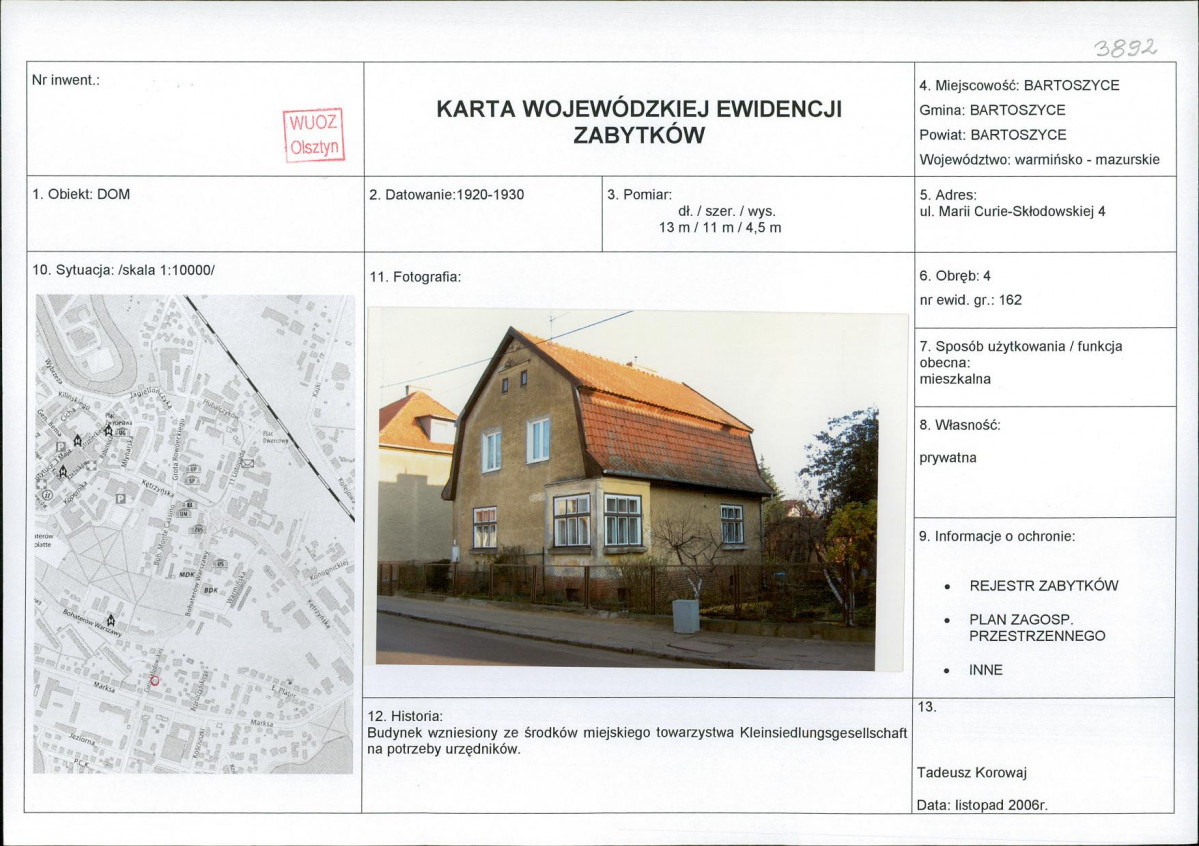Click the house photograph
This screenshot has height=846, width=1199.
coord(627,489)
